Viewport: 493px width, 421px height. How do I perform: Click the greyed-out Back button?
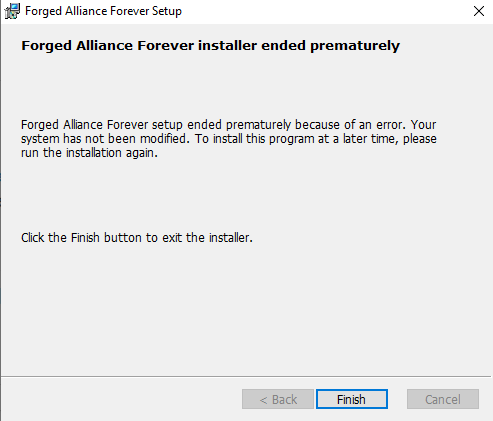coord(278,399)
